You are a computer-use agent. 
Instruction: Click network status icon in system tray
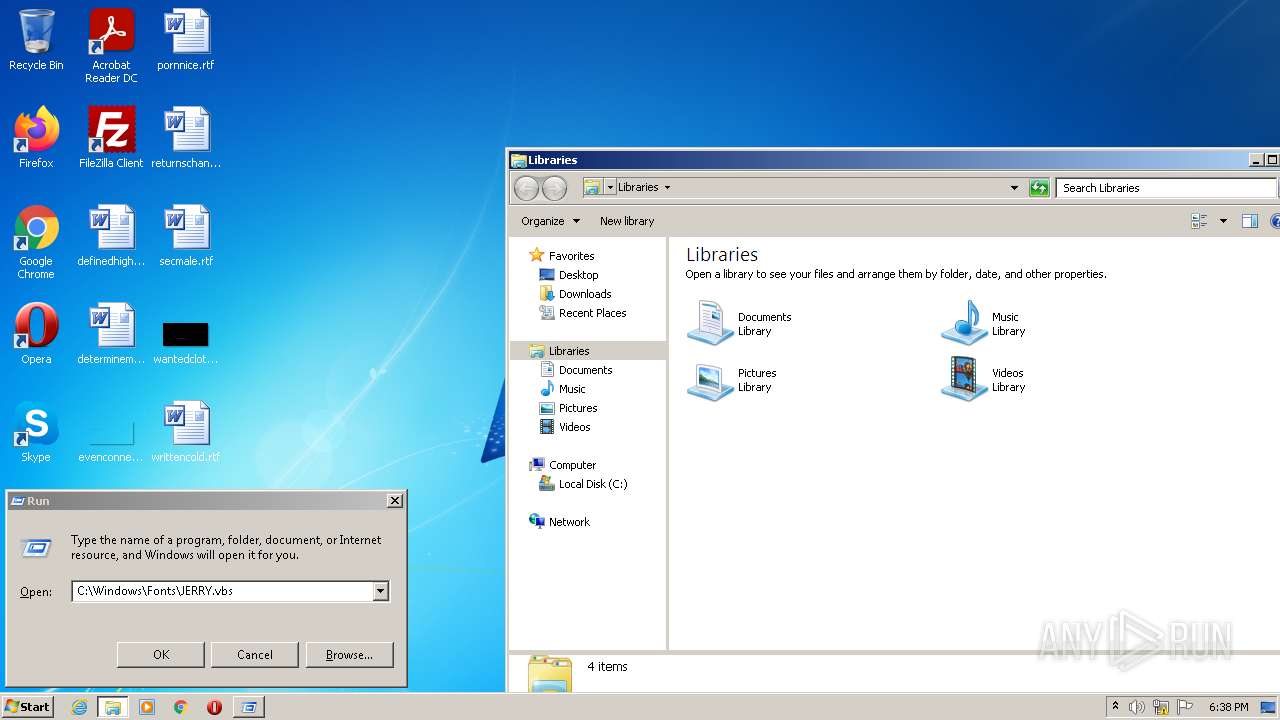[1161, 707]
